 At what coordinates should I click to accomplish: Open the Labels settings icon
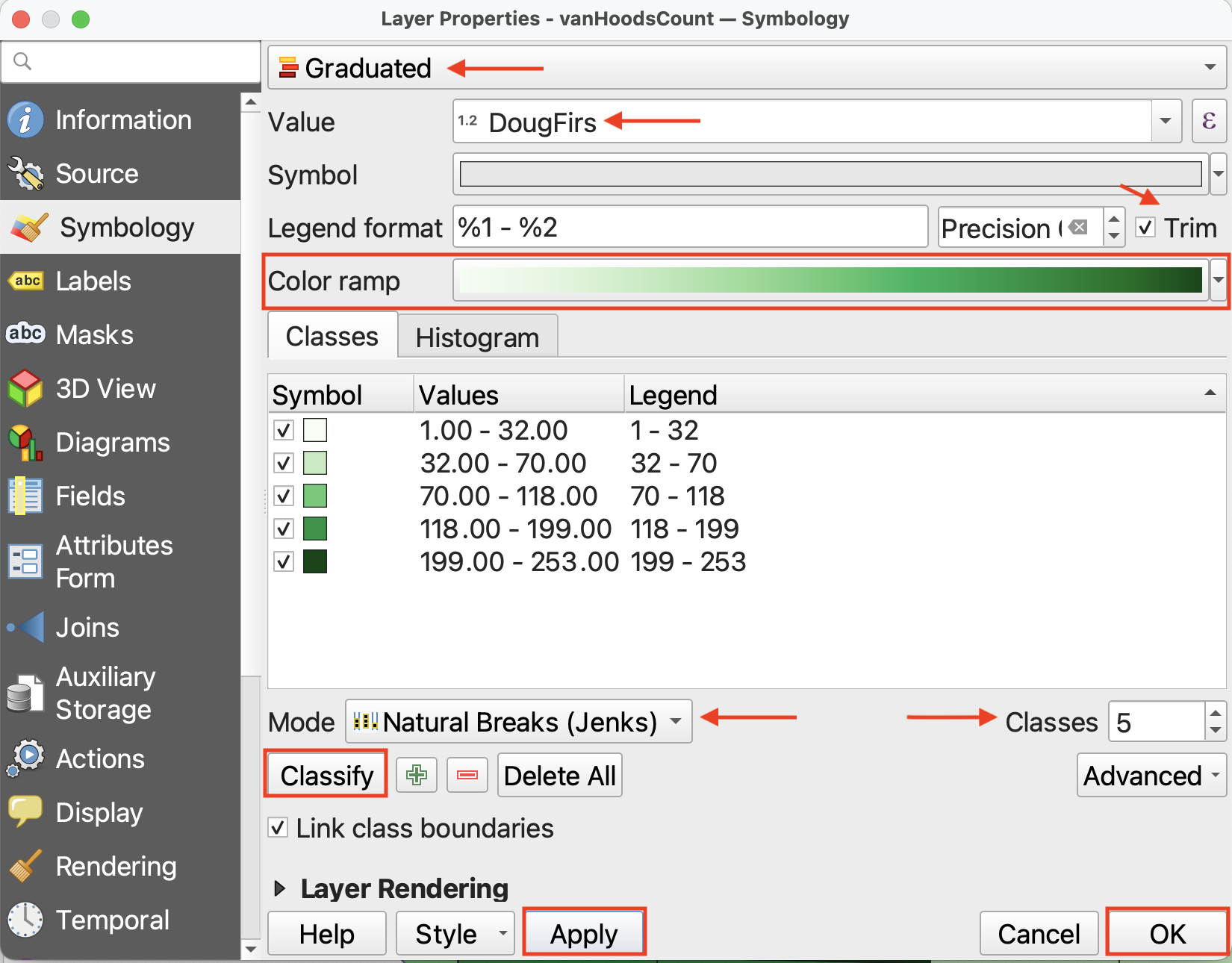25,281
